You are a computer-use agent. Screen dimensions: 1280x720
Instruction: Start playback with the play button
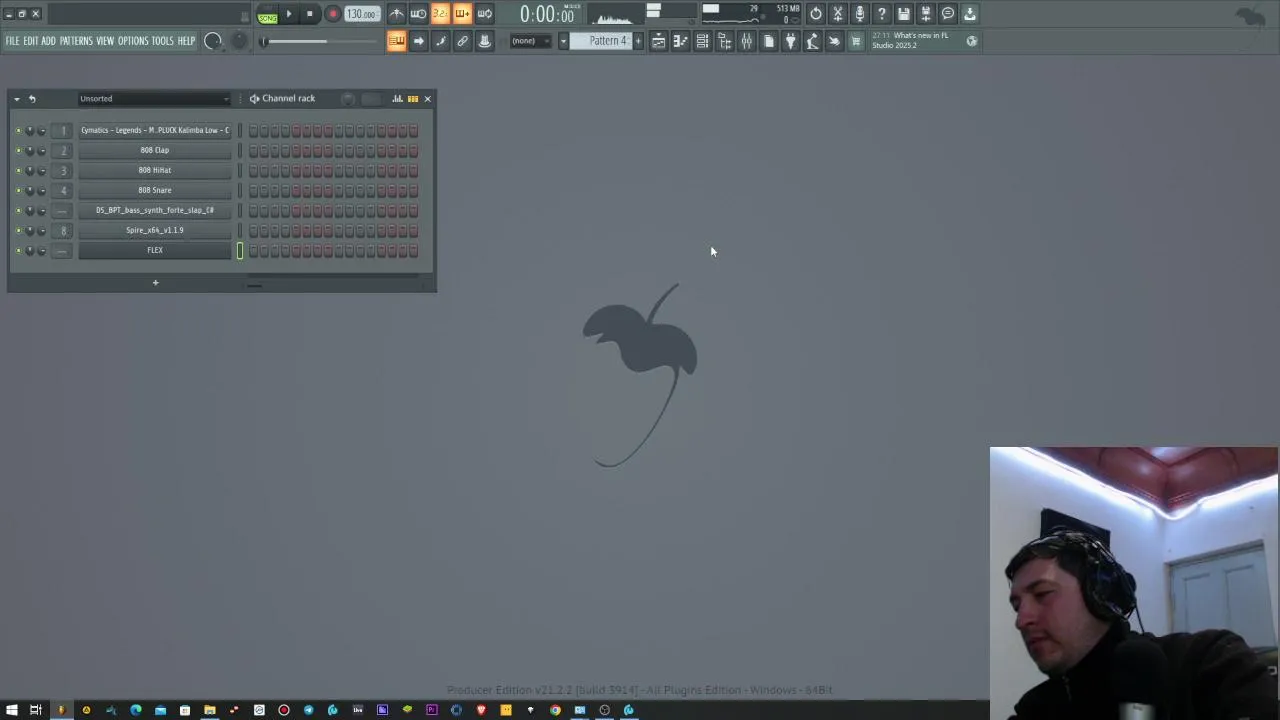[x=289, y=14]
